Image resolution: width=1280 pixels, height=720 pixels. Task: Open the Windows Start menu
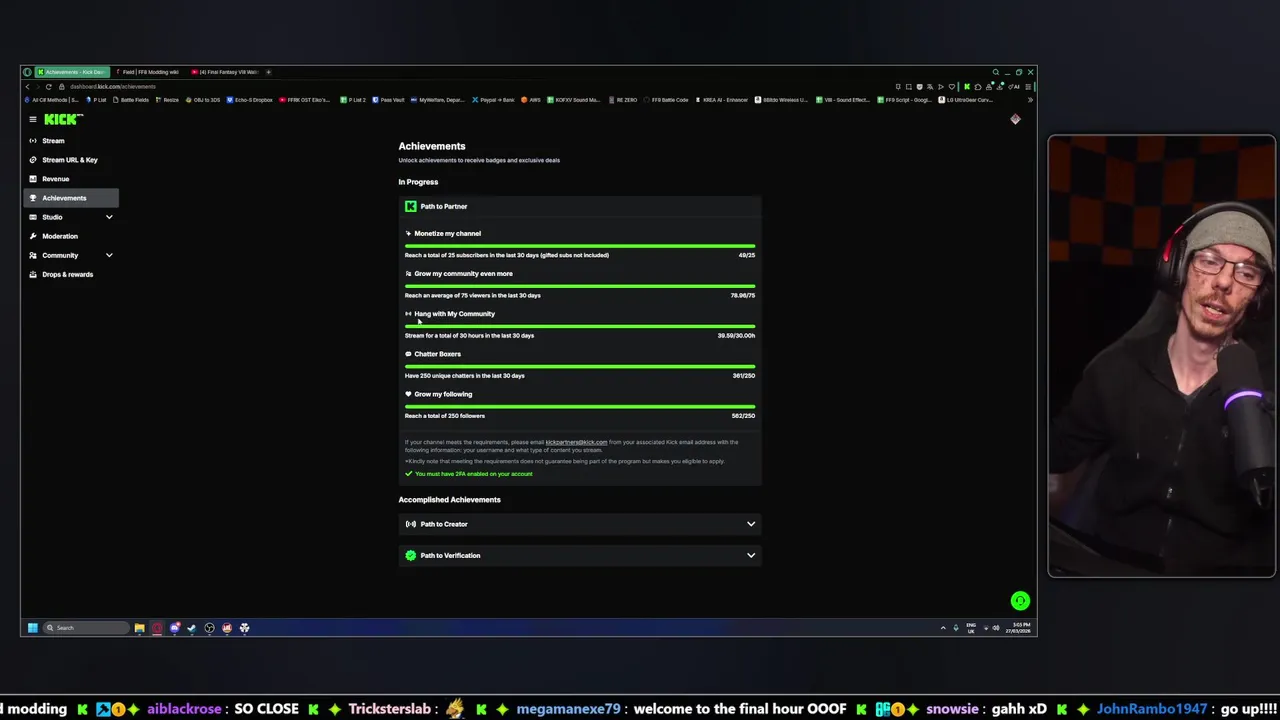pyautogui.click(x=32, y=628)
